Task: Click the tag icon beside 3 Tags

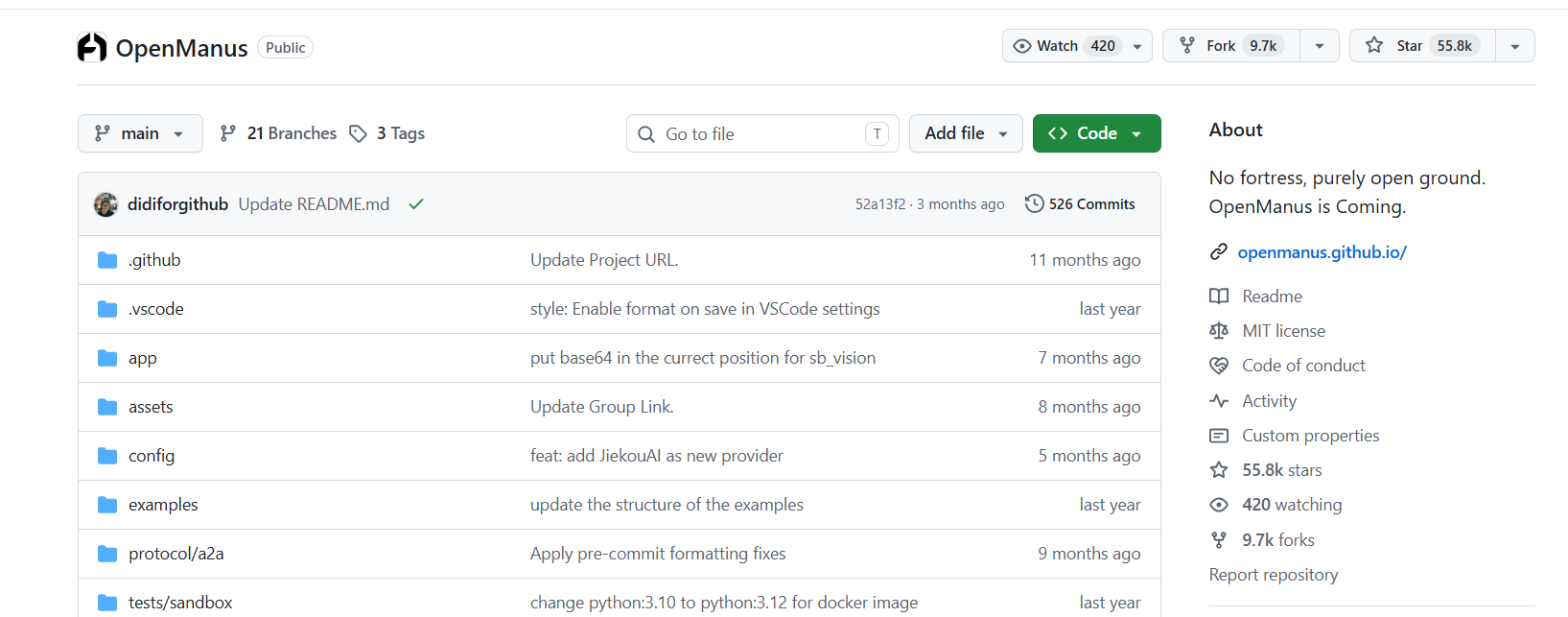Action: point(359,133)
